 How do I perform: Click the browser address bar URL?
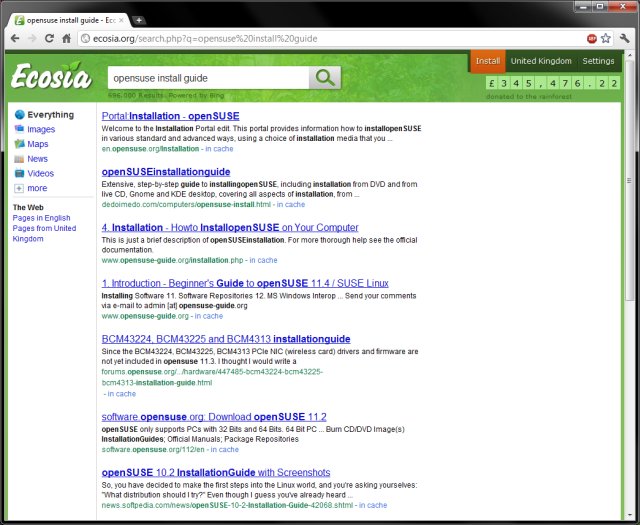pyautogui.click(x=205, y=38)
